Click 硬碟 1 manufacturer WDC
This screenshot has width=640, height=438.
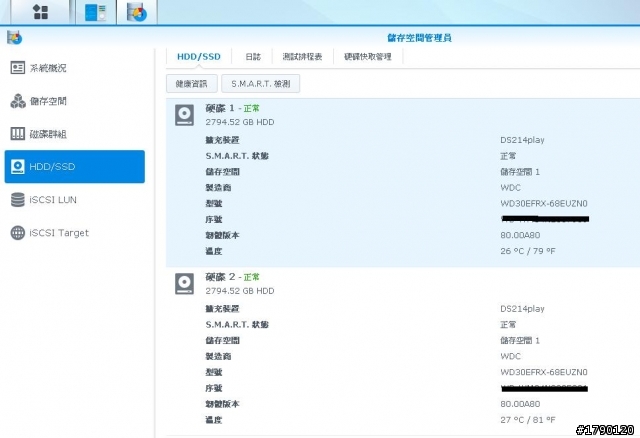click(x=510, y=187)
